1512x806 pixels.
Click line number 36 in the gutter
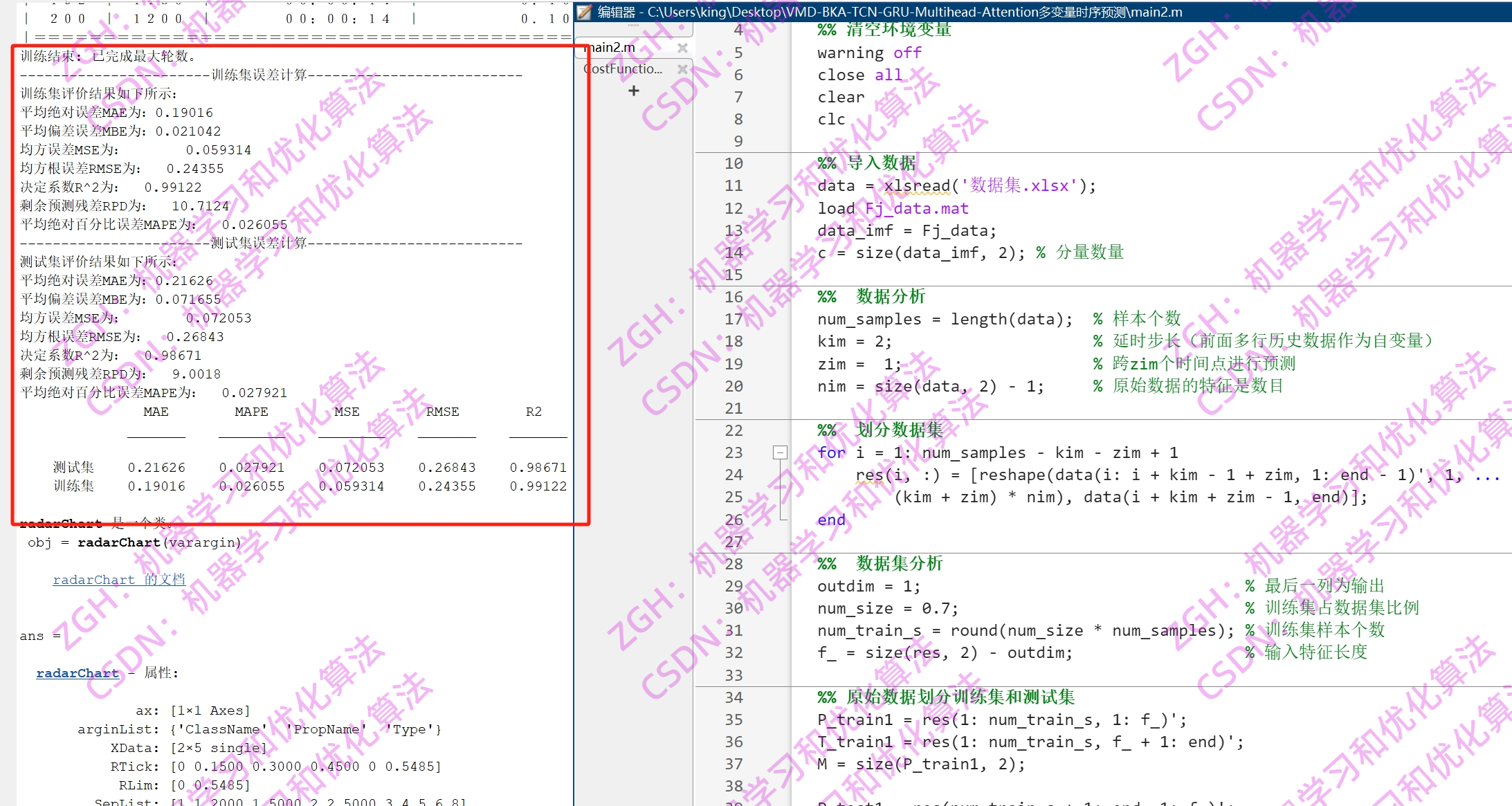coord(734,742)
